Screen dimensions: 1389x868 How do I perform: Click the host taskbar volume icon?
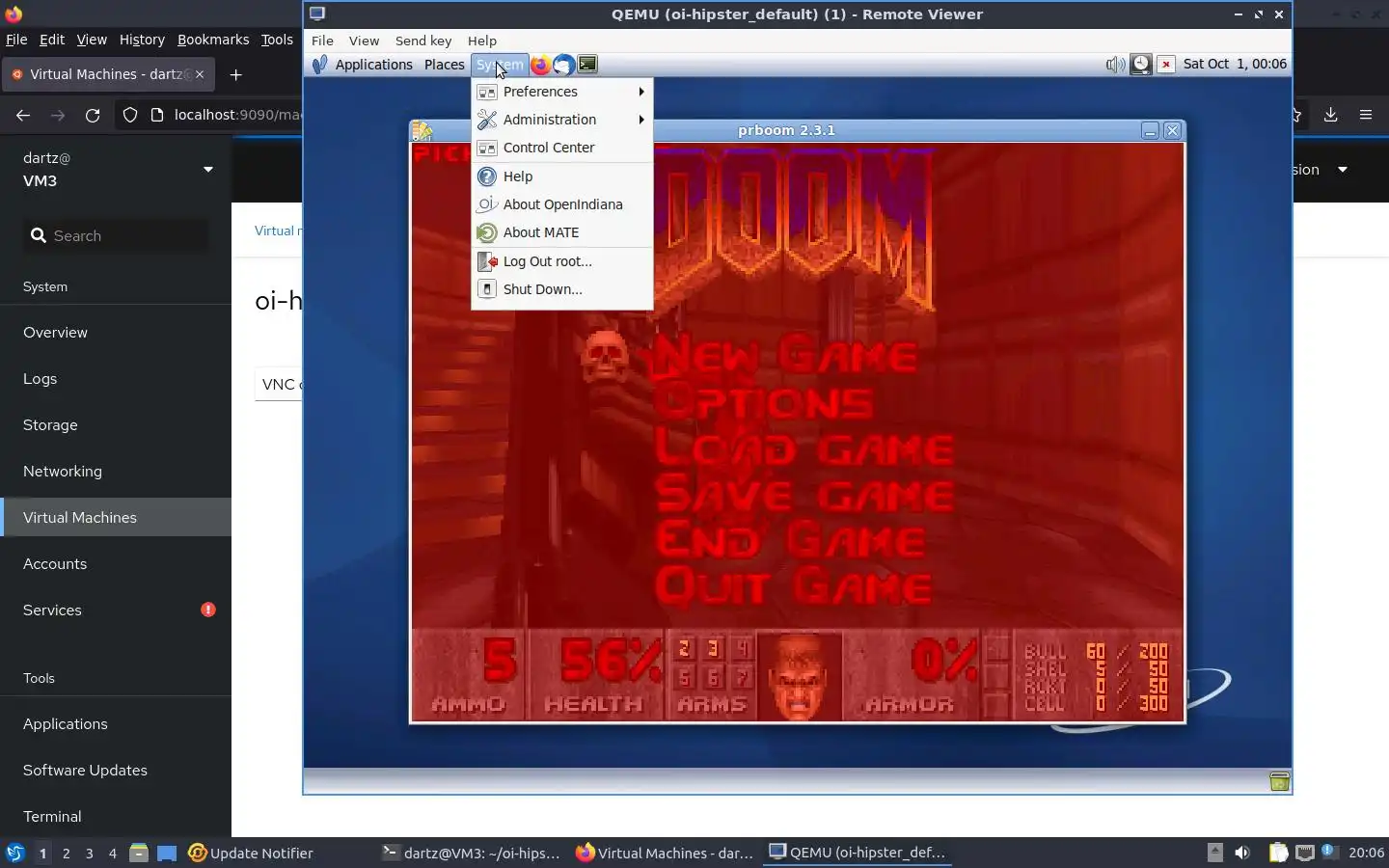(1242, 853)
